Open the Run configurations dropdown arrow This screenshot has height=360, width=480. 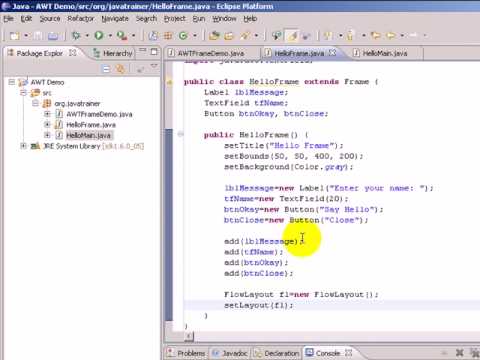coord(110,35)
